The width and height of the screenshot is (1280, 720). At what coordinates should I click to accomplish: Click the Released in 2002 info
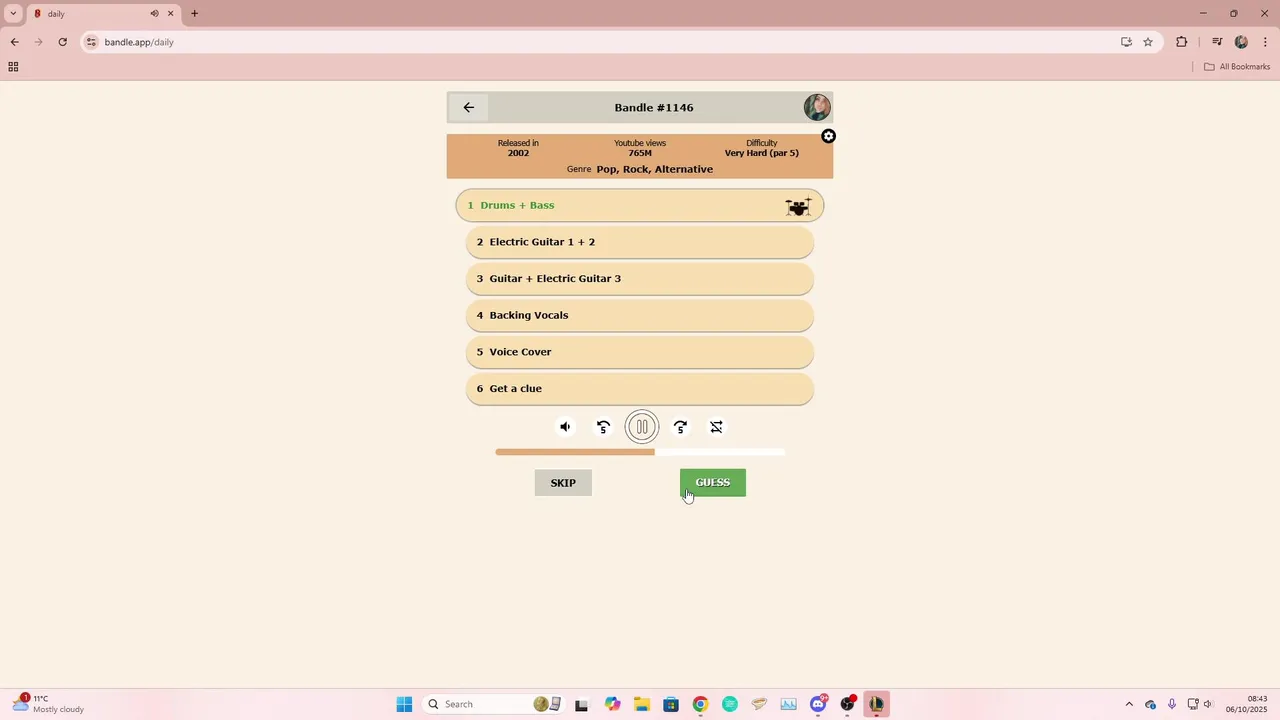(518, 148)
